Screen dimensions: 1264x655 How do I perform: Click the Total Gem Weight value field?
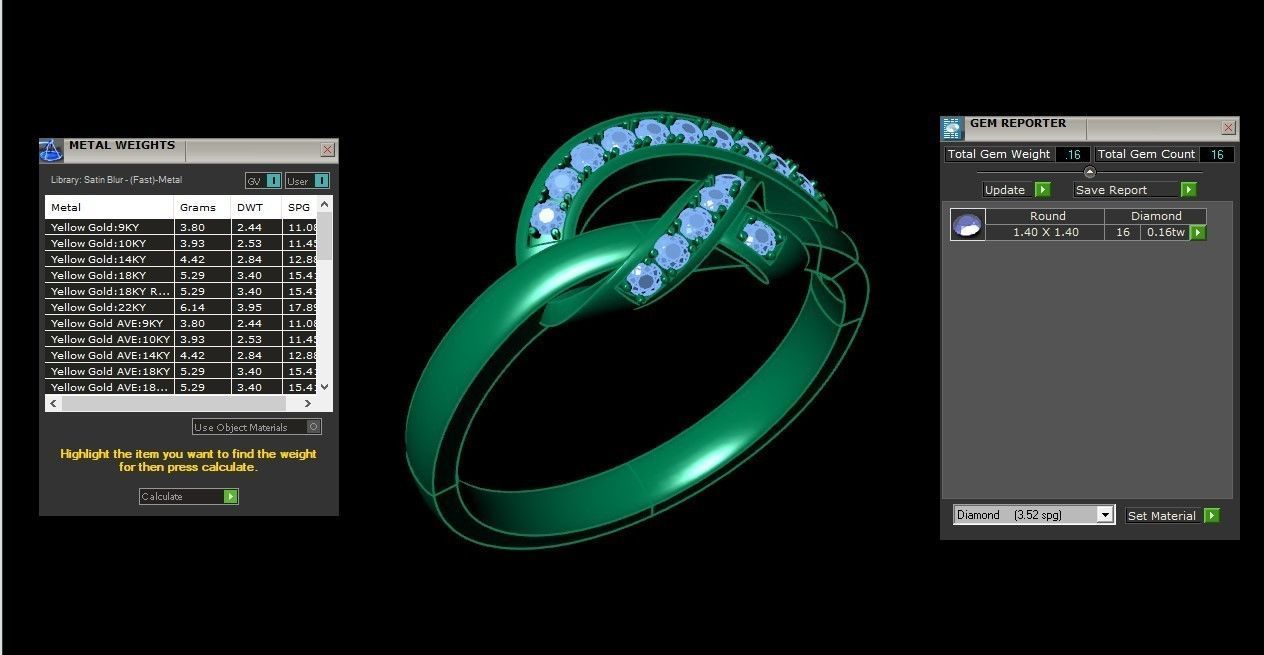pyautogui.click(x=1073, y=154)
